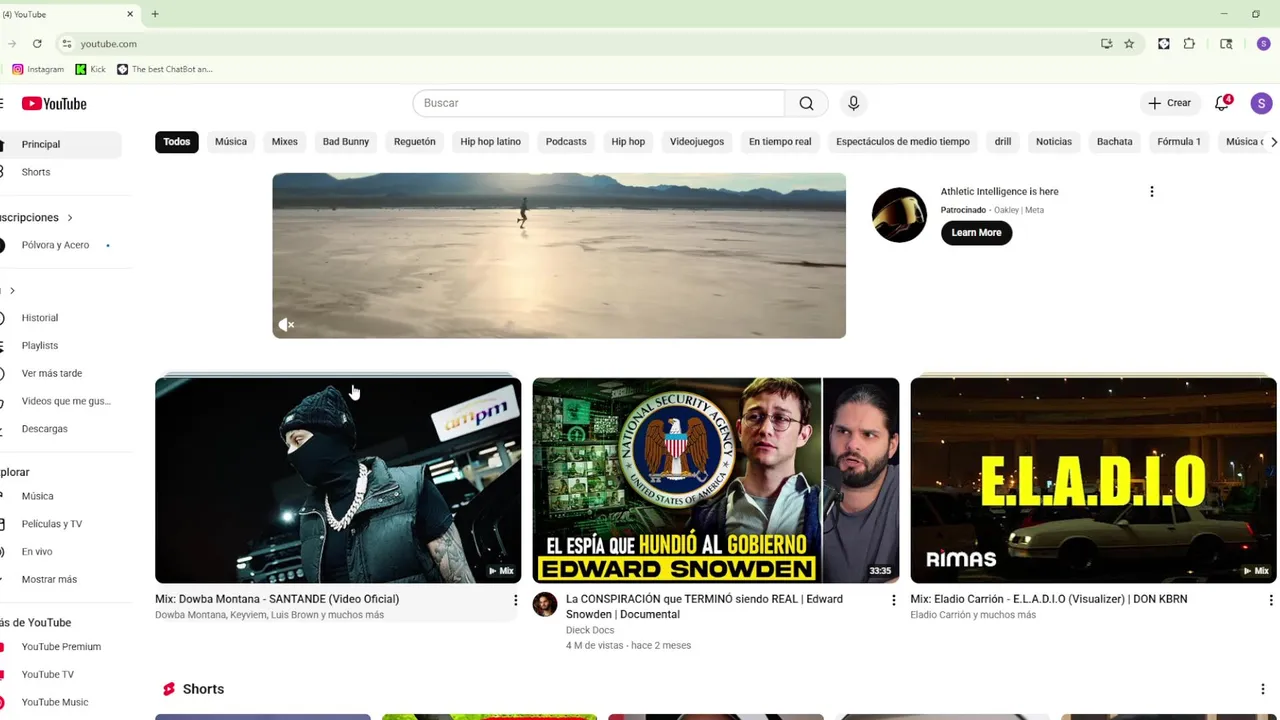Click the Chrome profile avatar
This screenshot has height=720, width=1280.
[x=1263, y=44]
